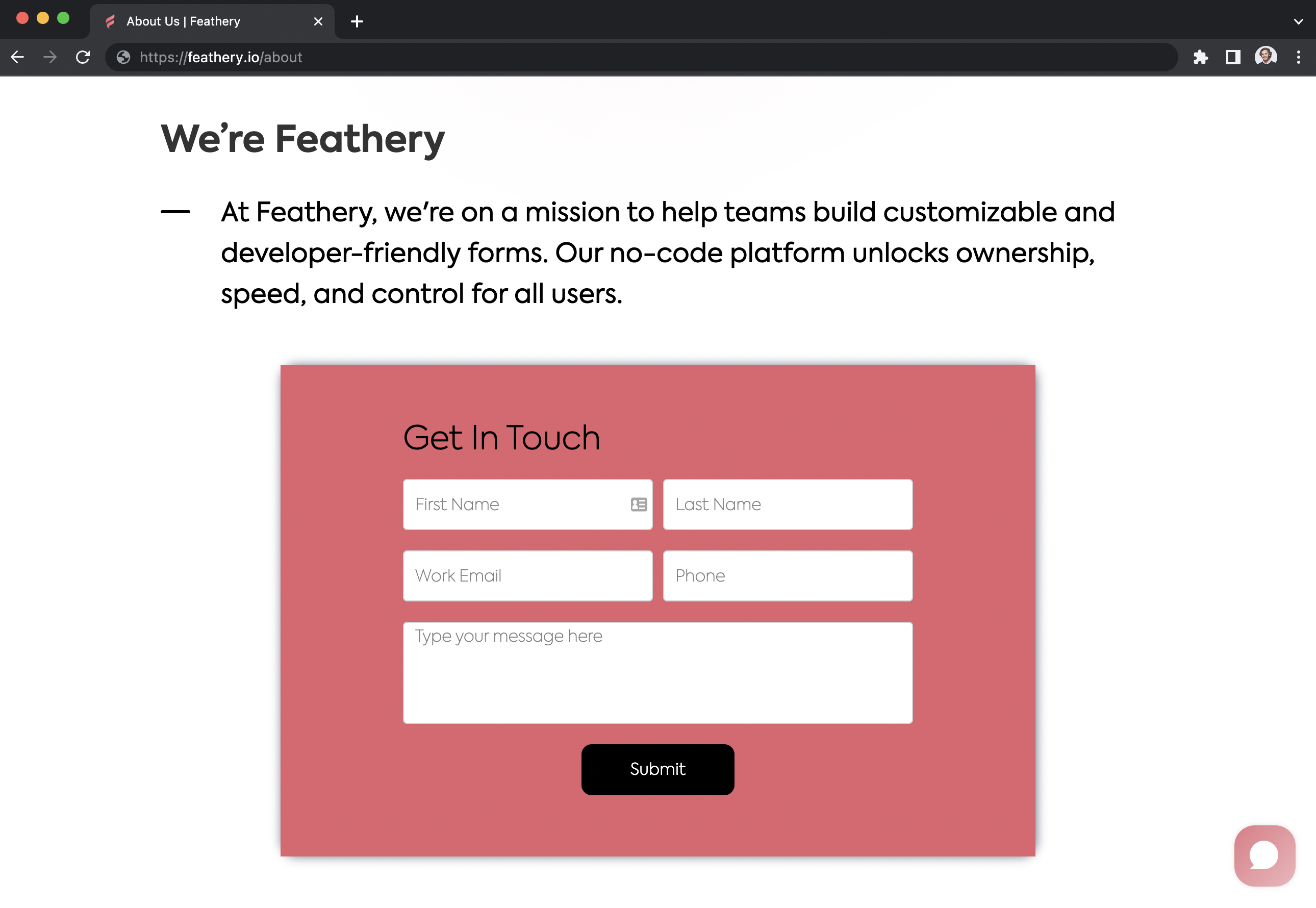The height and width of the screenshot is (908, 1316).
Task: Click the First Name input field
Action: [528, 504]
